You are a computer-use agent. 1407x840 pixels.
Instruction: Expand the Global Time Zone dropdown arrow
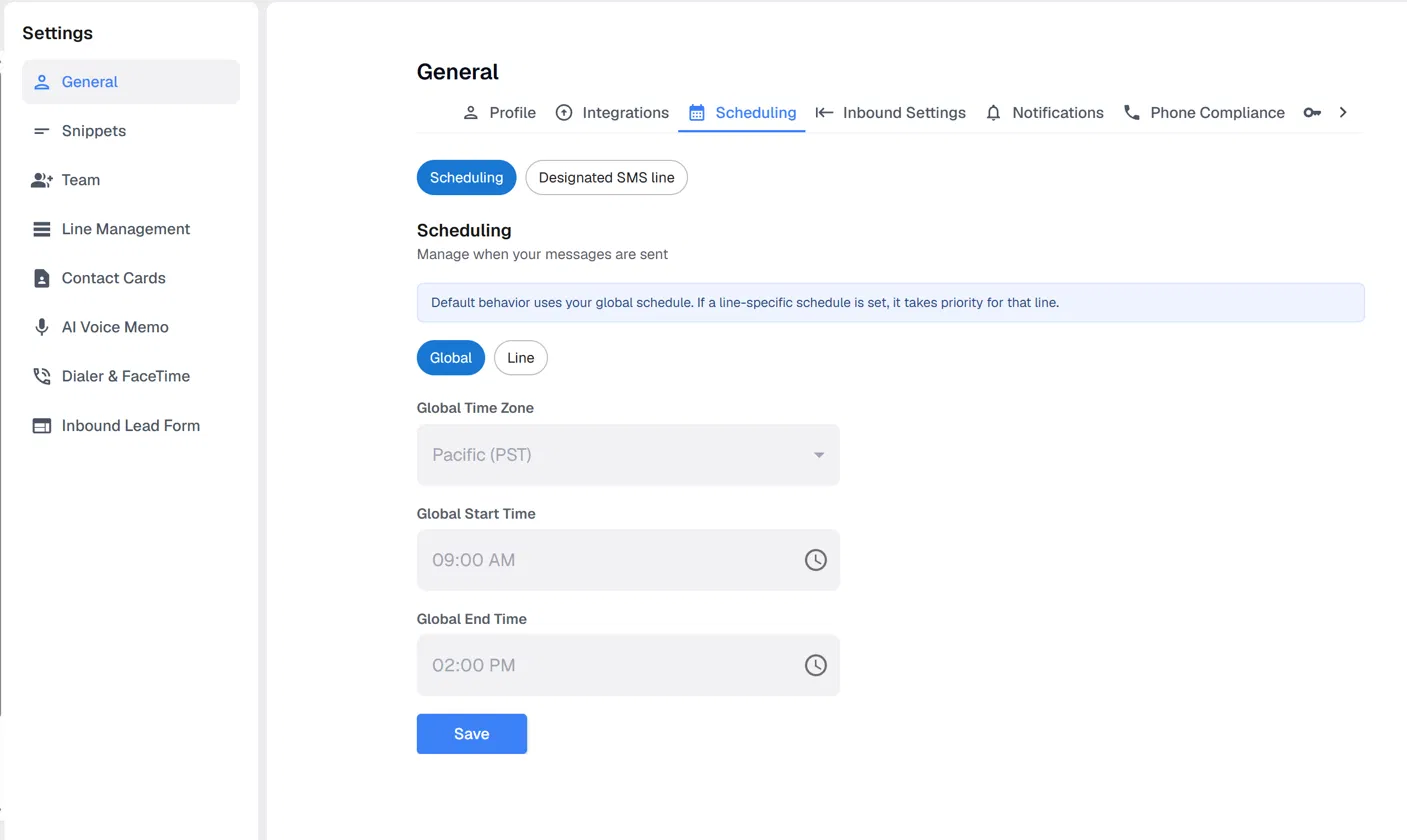(x=819, y=455)
